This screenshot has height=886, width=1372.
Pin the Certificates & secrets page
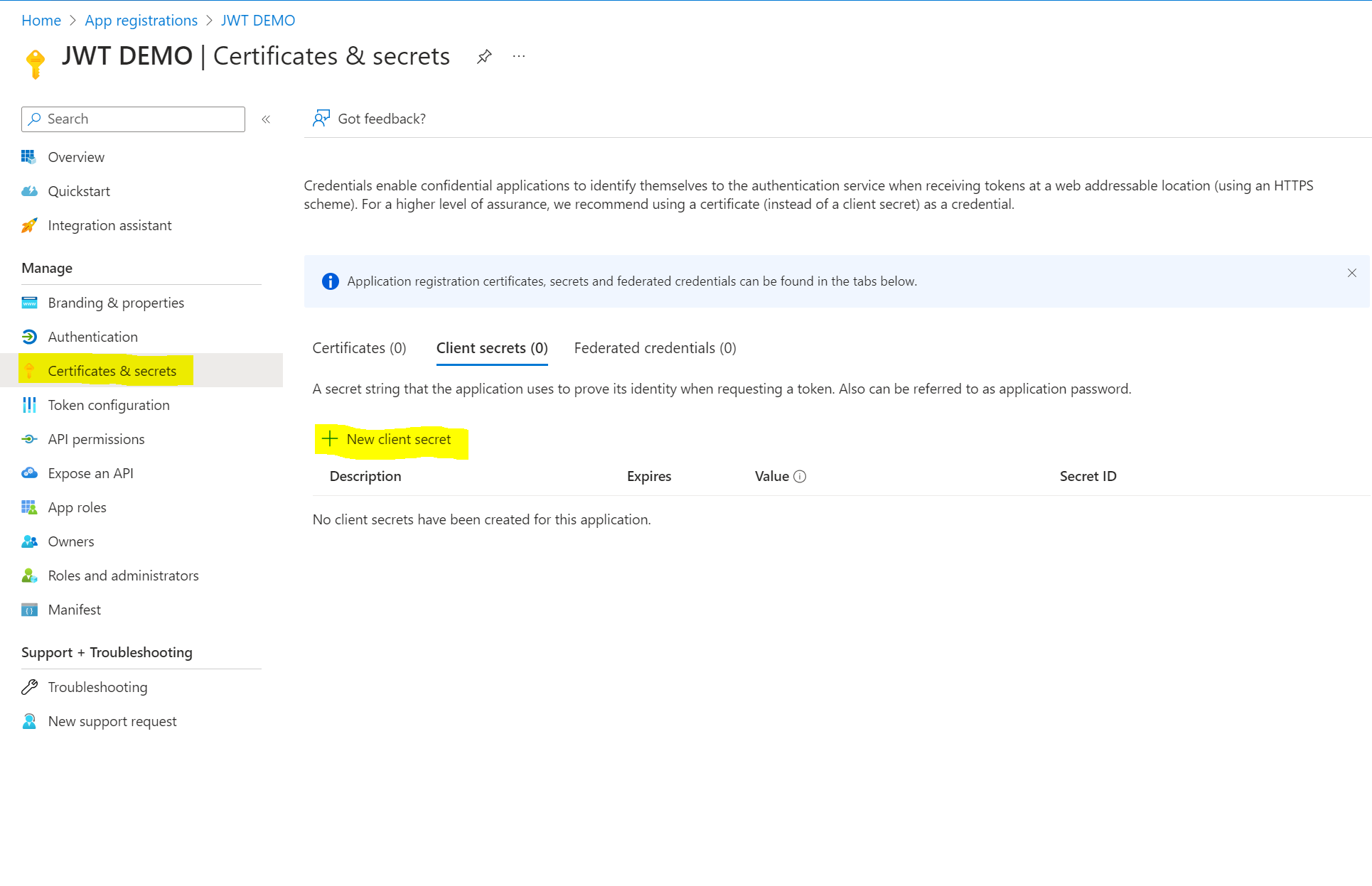484,55
